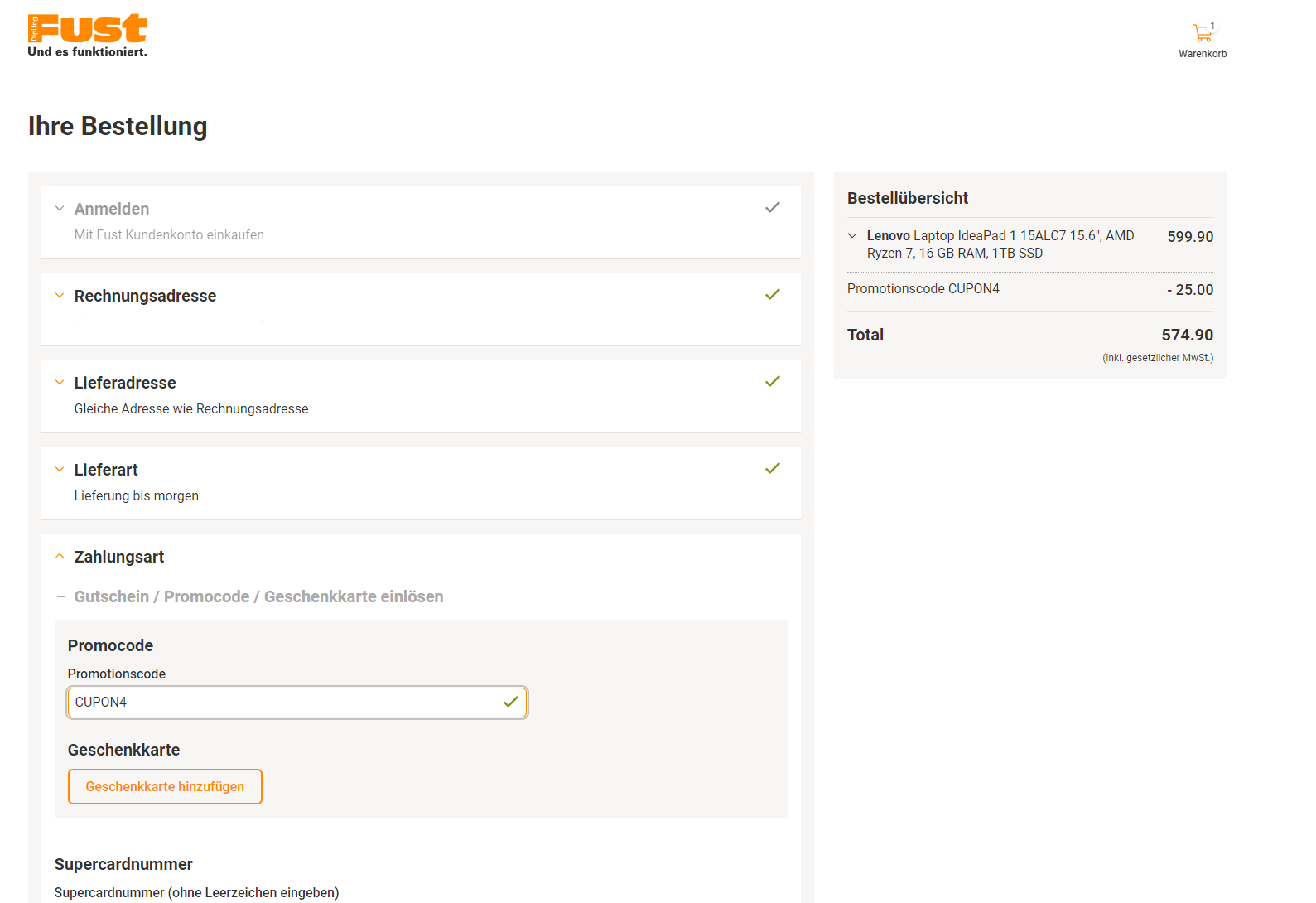Image resolution: width=1316 pixels, height=903 pixels.
Task: Click the green checkmark inside promocode field
Action: click(510, 702)
